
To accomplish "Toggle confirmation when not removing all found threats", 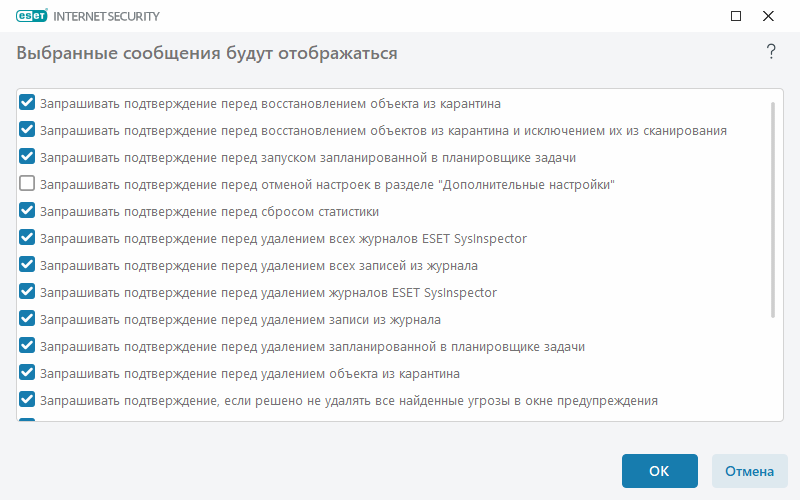I will click(27, 399).
